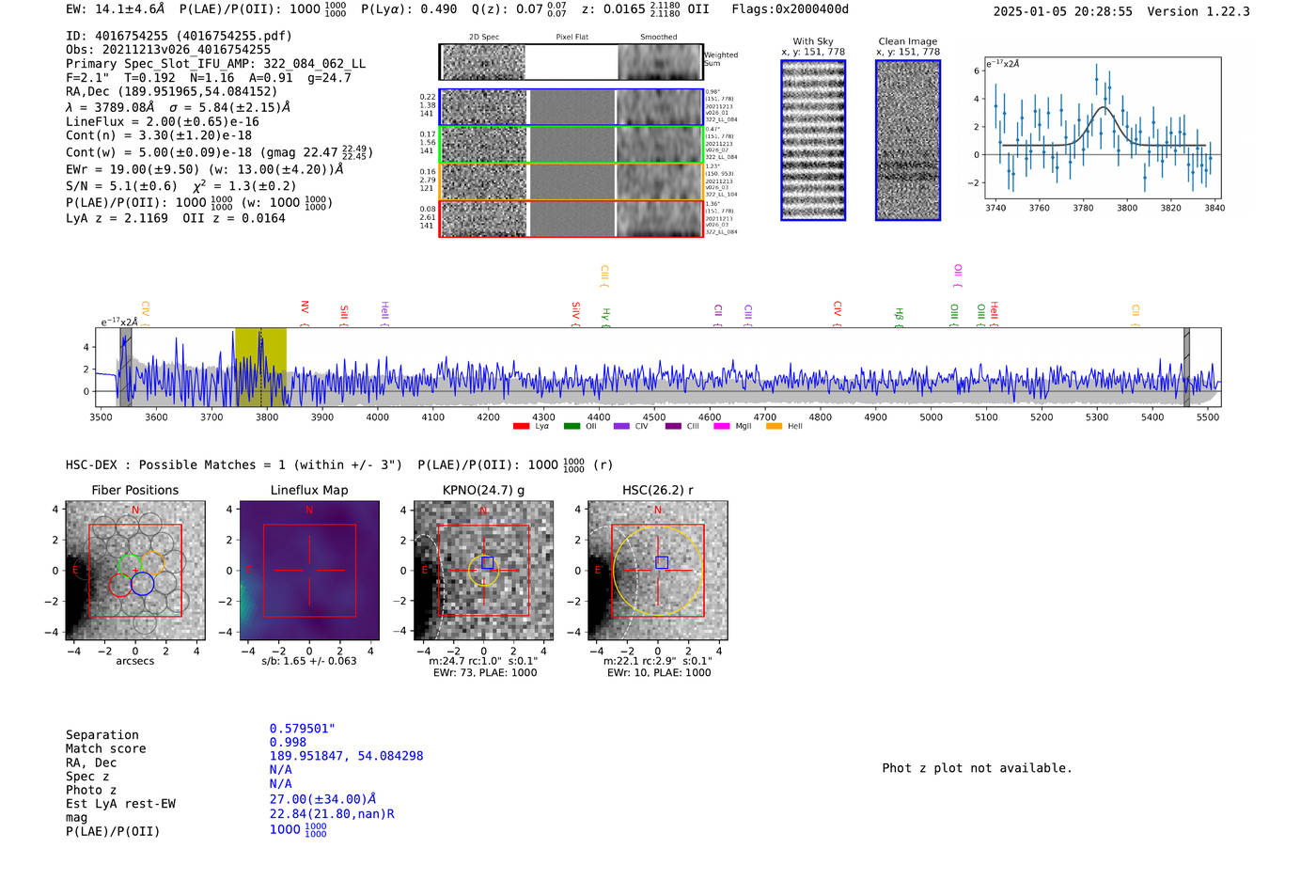
Task: Click the Separation value 0.579501"
Action: 303,729
